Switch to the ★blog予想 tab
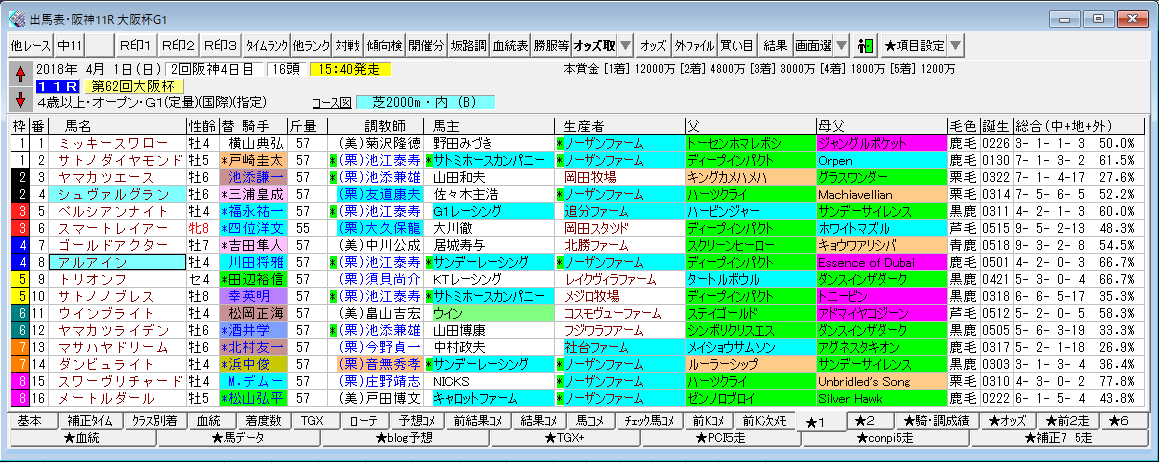 406,438
